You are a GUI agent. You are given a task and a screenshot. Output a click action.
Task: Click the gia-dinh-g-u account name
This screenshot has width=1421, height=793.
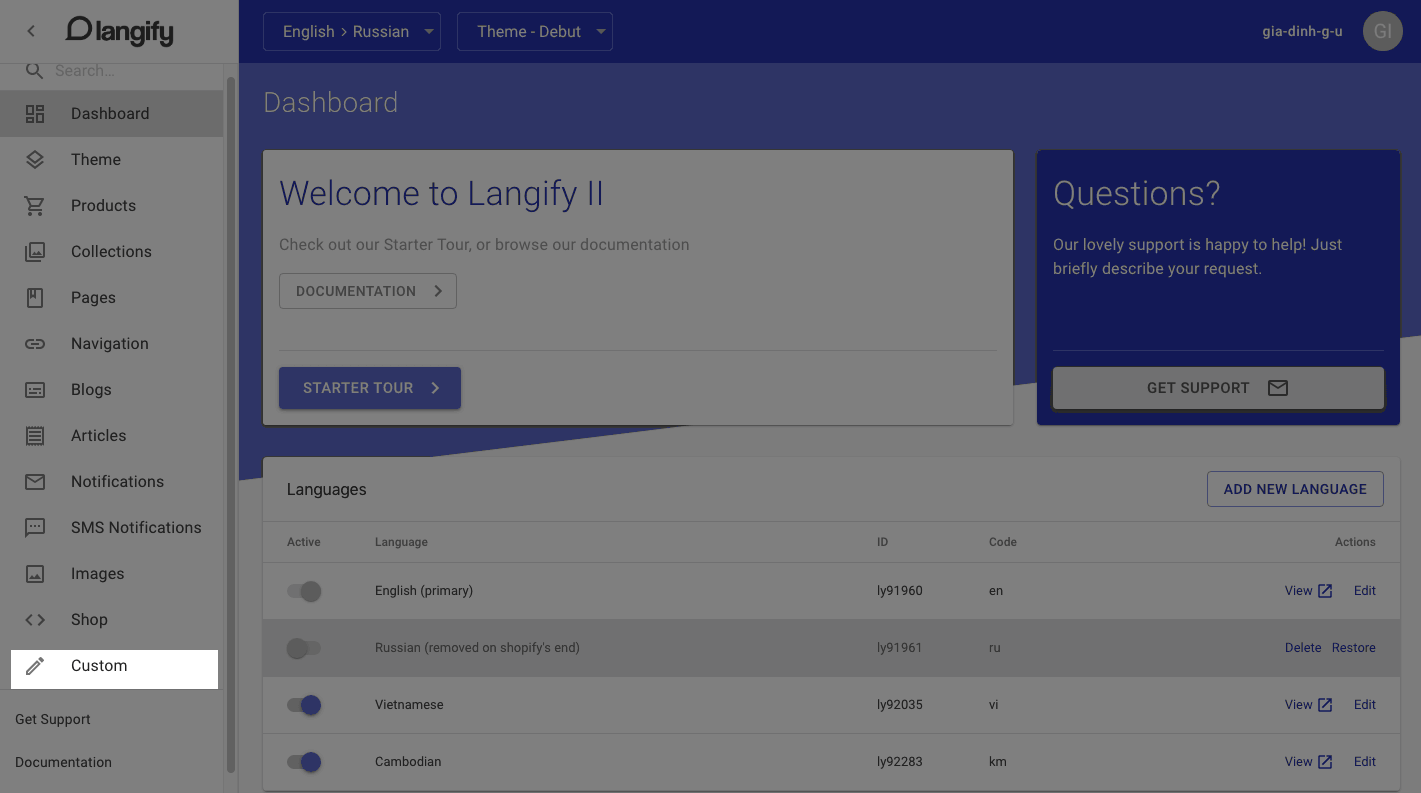pyautogui.click(x=1302, y=32)
